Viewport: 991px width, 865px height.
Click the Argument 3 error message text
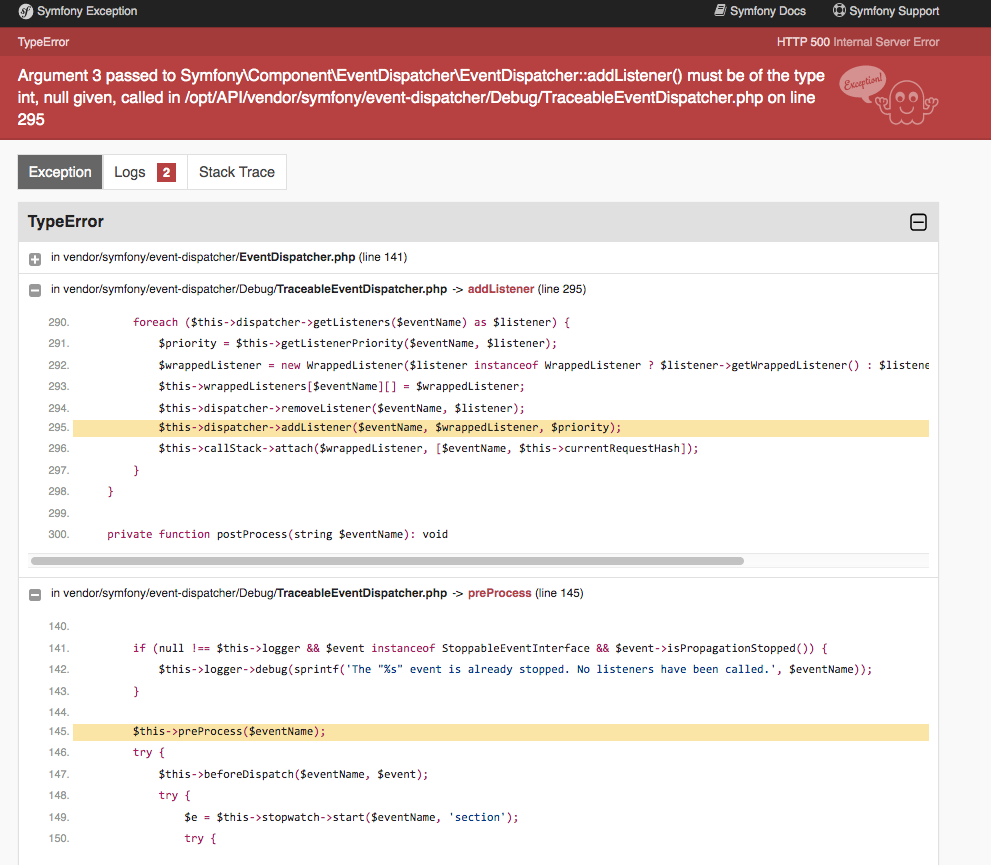click(421, 97)
